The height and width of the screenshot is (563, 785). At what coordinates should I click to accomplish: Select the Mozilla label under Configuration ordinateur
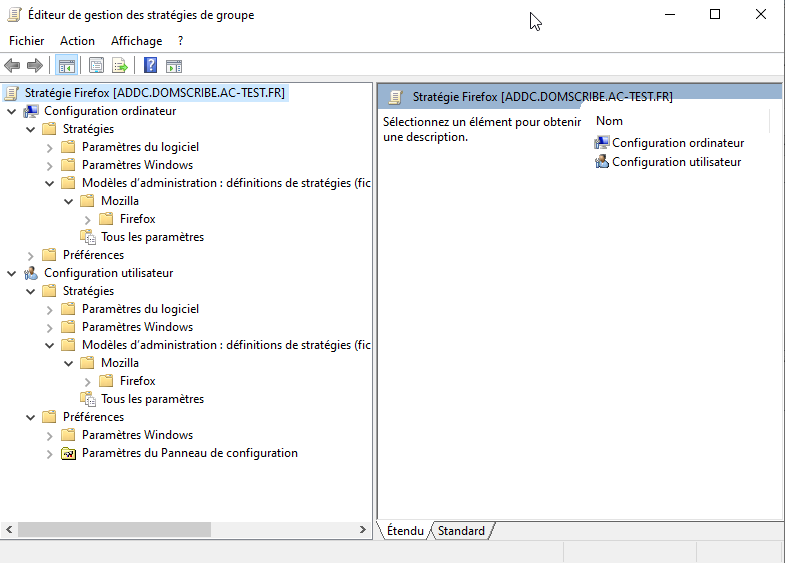120,201
